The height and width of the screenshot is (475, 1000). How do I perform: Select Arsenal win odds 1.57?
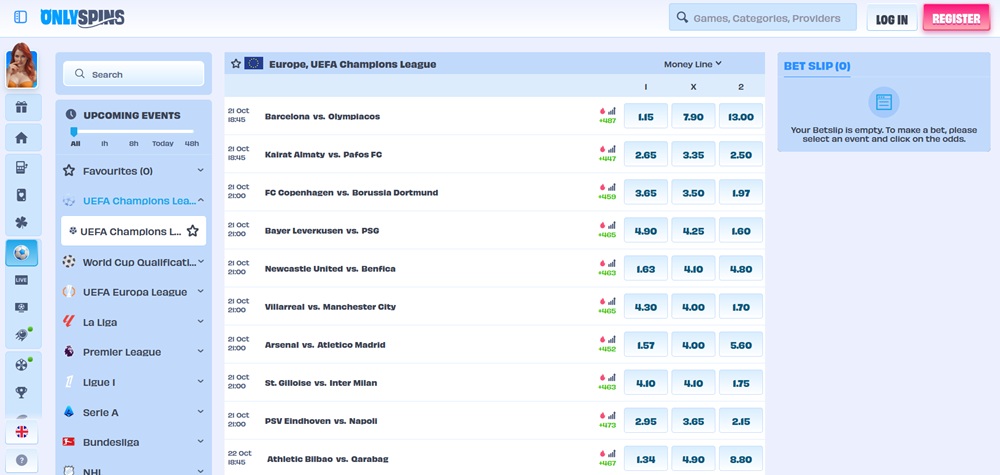click(x=645, y=345)
